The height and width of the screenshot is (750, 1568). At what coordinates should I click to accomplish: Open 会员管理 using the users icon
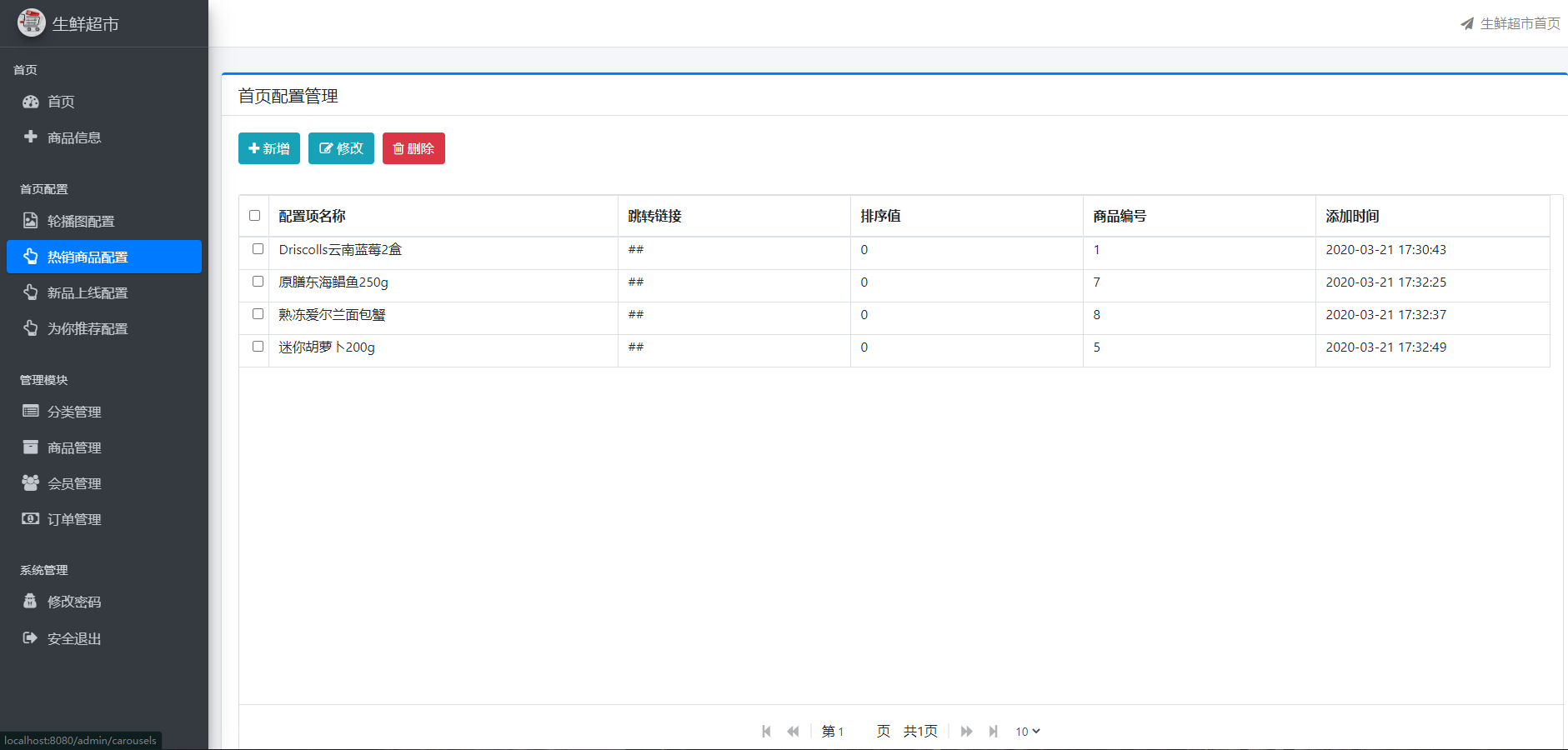point(31,482)
